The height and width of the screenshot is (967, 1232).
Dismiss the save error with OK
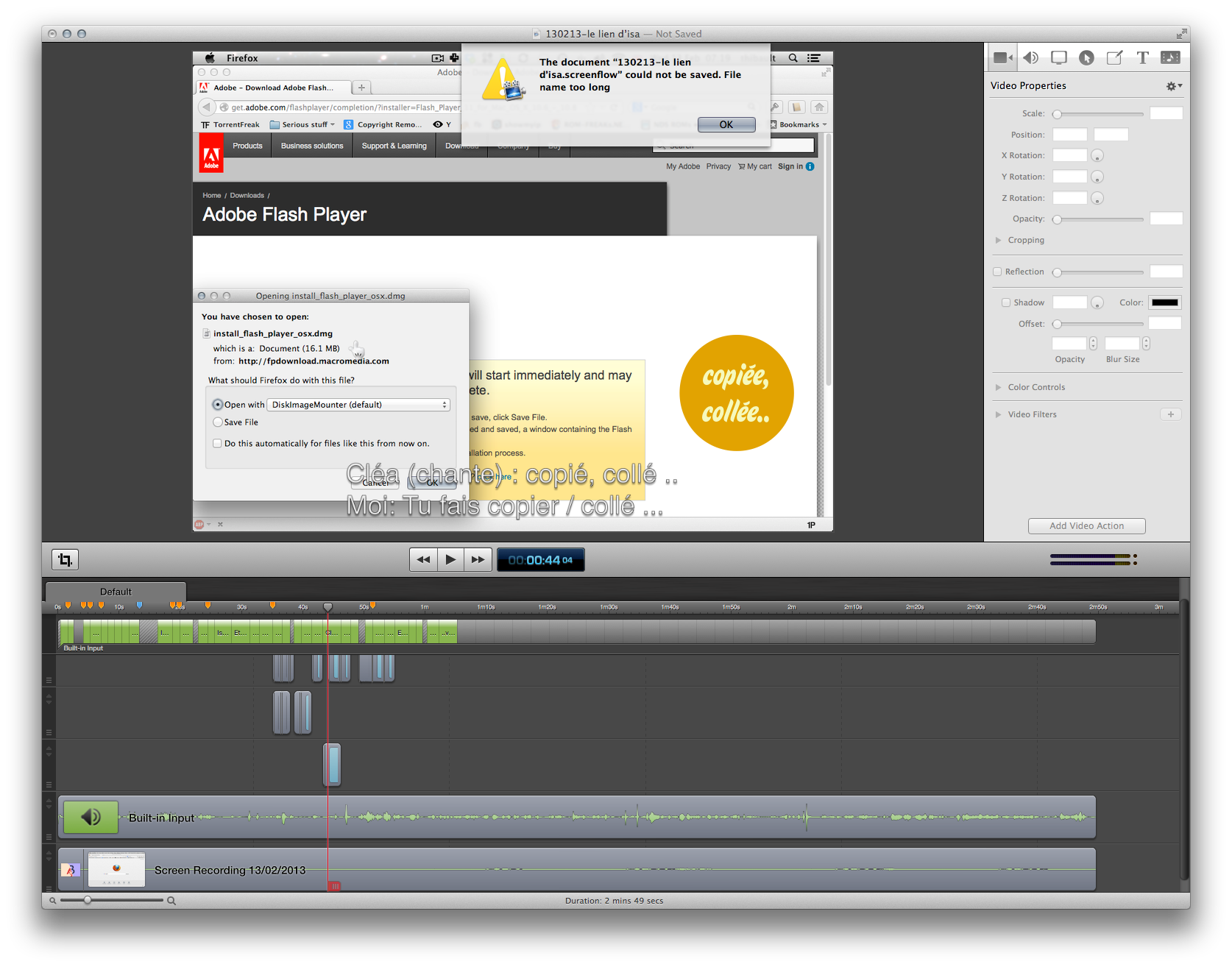(x=726, y=124)
